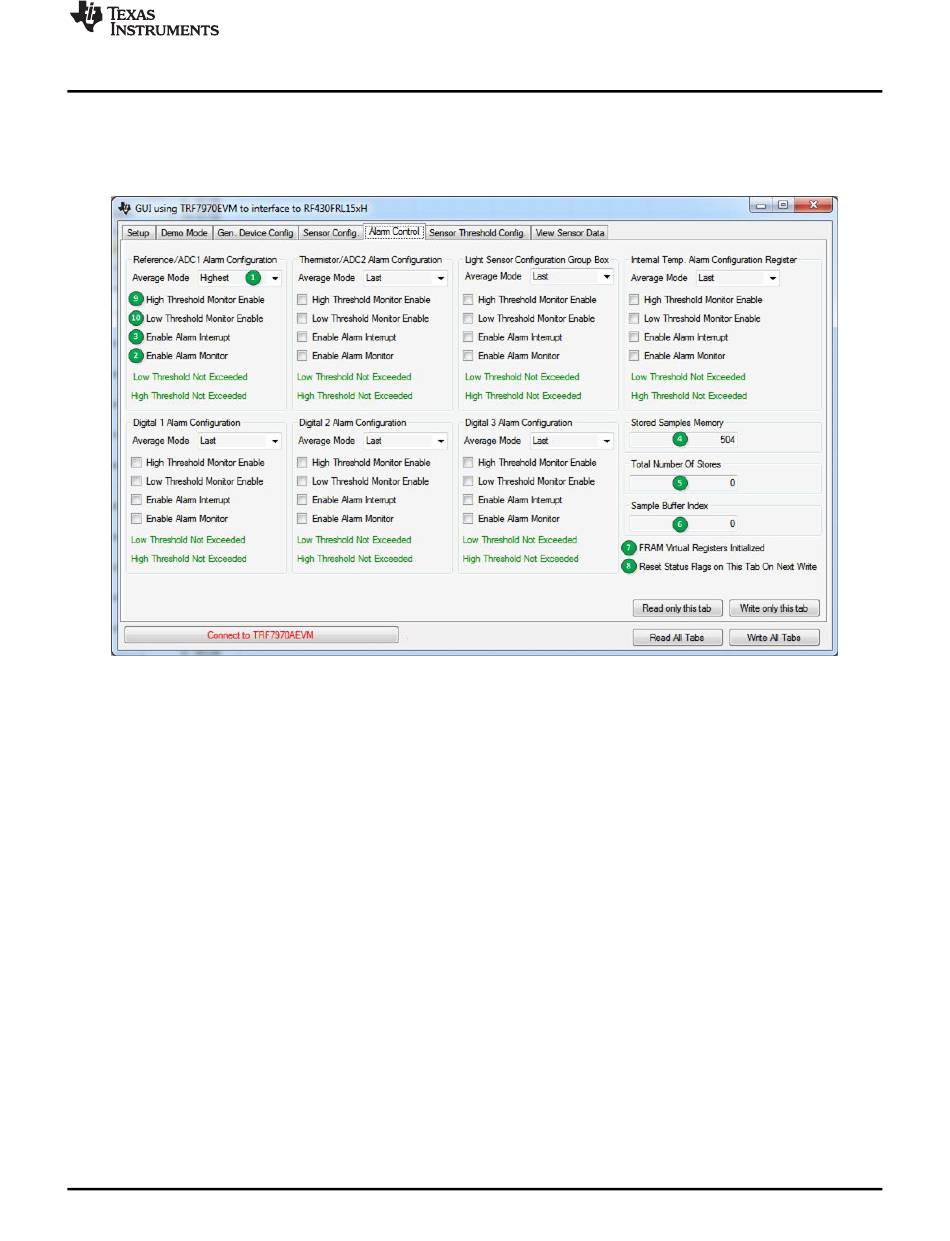The image size is (950, 1241).
Task: Enable Digital 3 High Threshold Monitor
Action: 469,463
